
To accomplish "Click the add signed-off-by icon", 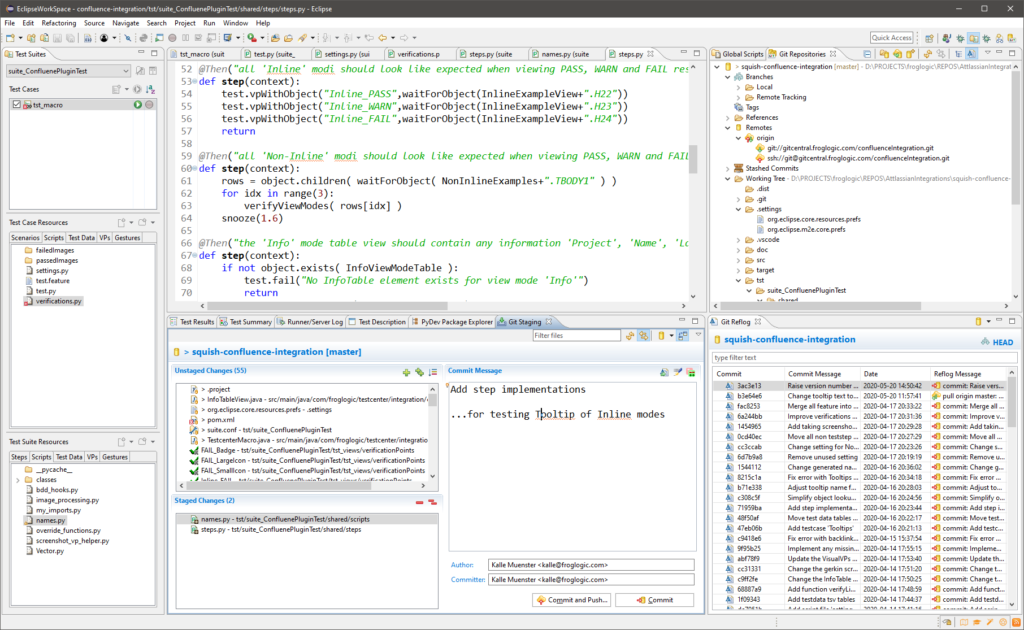I will pos(677,372).
